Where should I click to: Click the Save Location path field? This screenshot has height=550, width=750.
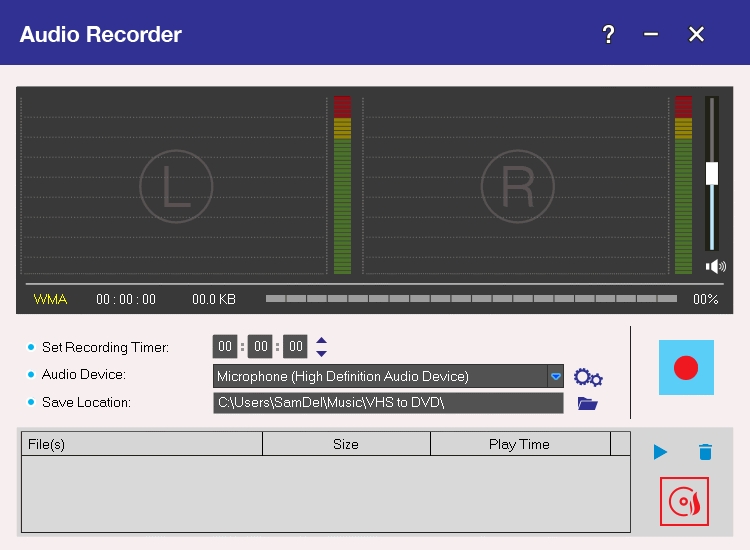(388, 403)
